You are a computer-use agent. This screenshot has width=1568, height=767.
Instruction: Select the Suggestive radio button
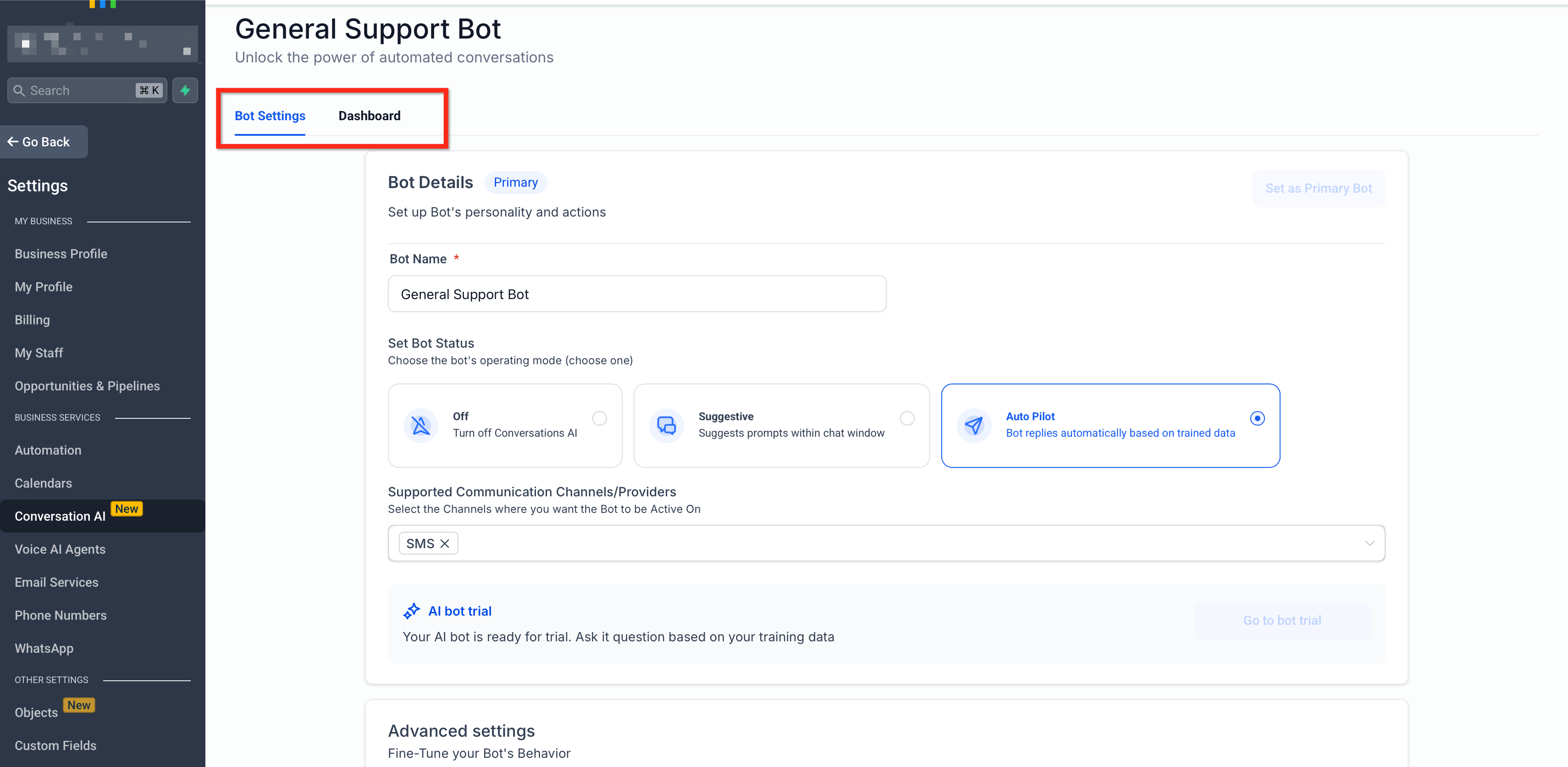tap(907, 418)
